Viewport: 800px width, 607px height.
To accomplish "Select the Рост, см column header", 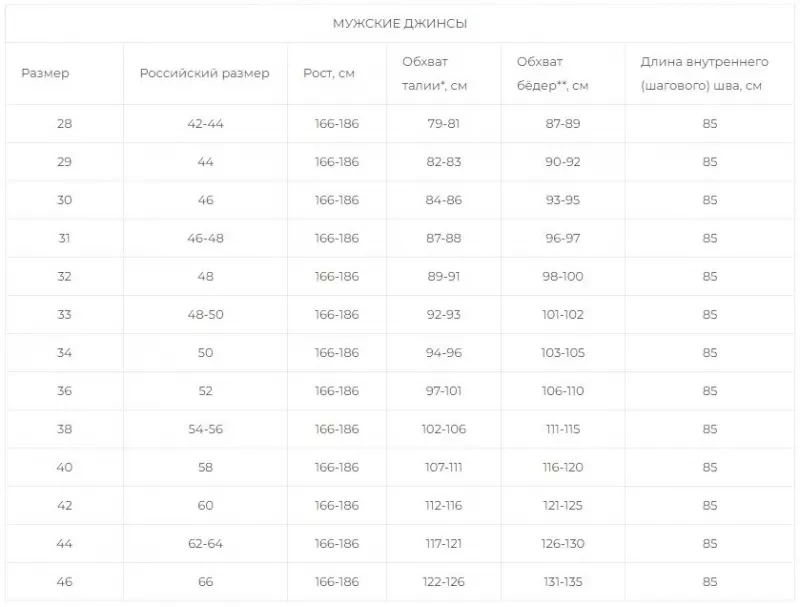I will pos(329,74).
